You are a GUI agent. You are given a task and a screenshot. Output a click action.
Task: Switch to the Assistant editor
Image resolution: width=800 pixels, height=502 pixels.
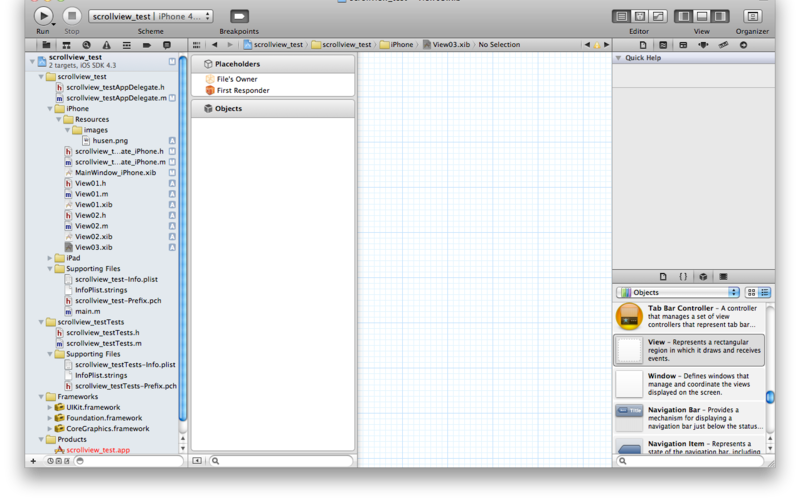click(x=640, y=16)
